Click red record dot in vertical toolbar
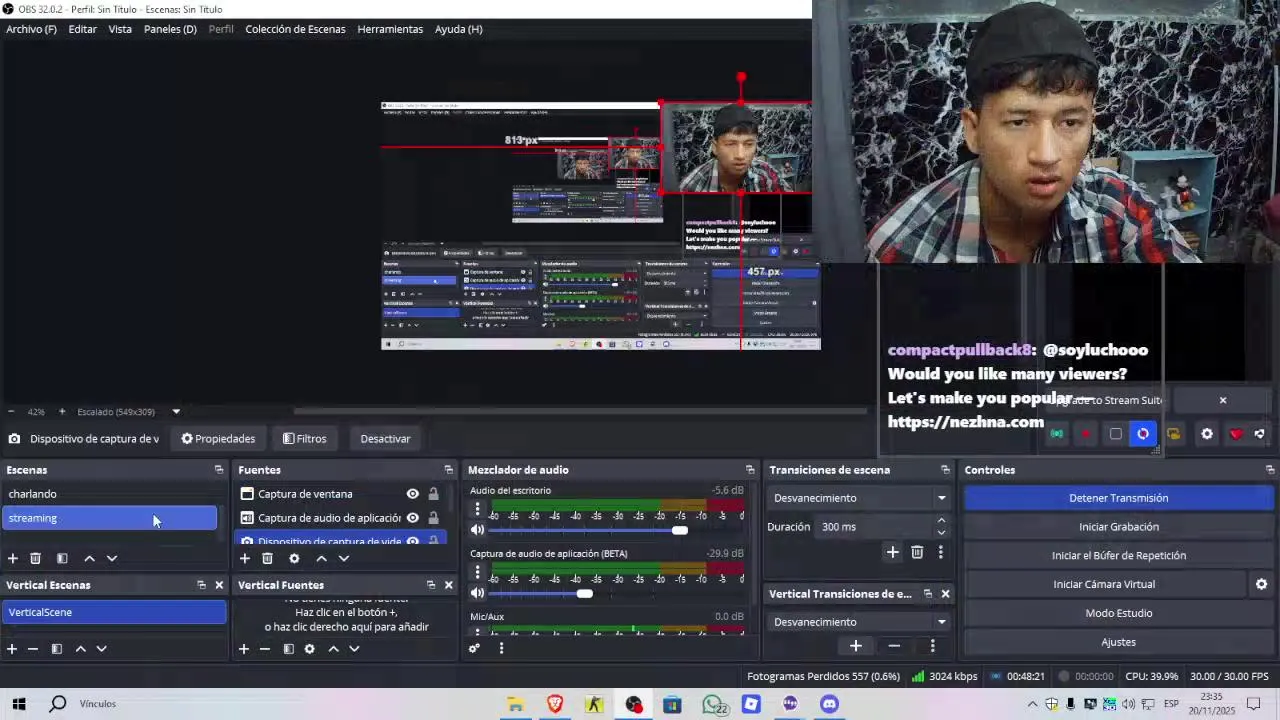Screen dimensions: 1280x720 point(1086,434)
